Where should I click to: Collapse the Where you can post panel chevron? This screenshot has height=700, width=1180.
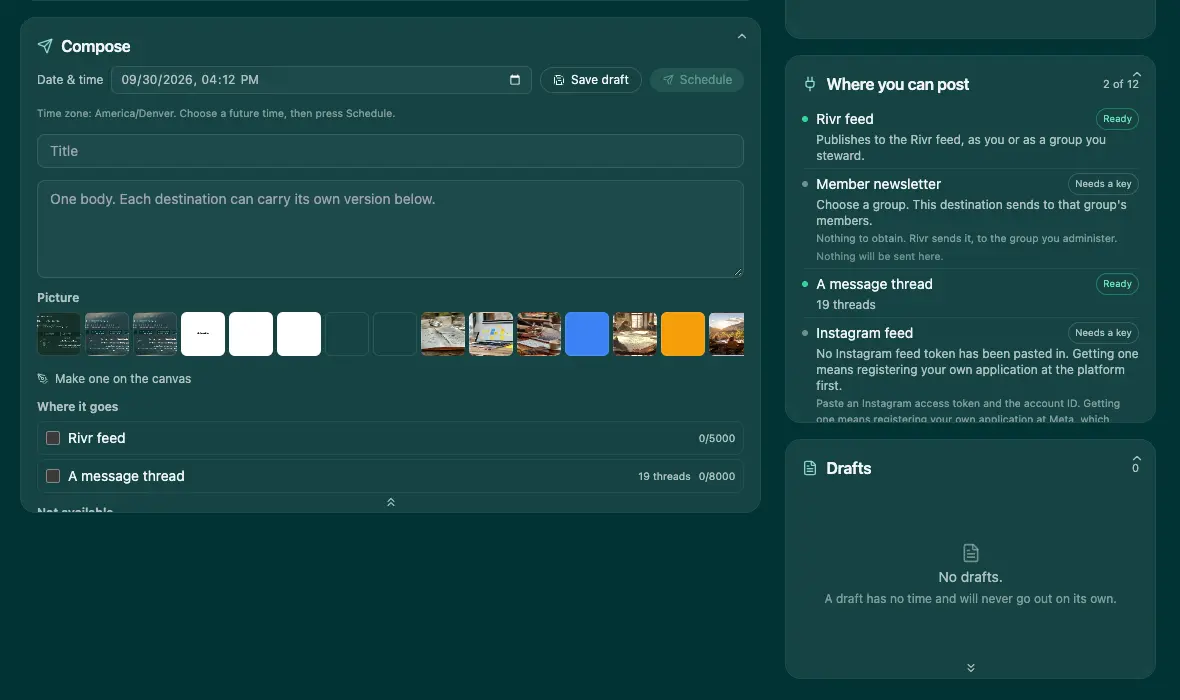click(x=1136, y=75)
